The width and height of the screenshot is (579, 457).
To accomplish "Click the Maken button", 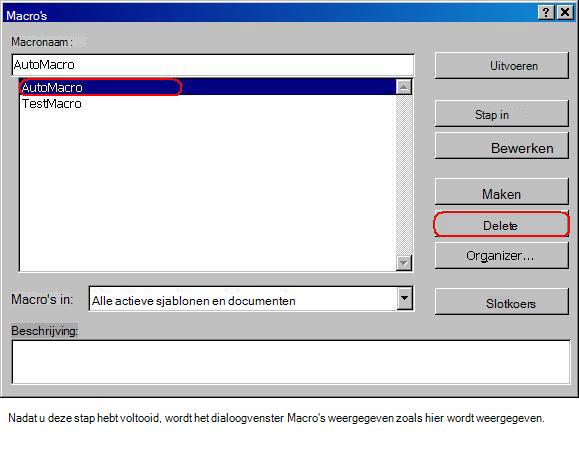I will tap(501, 192).
